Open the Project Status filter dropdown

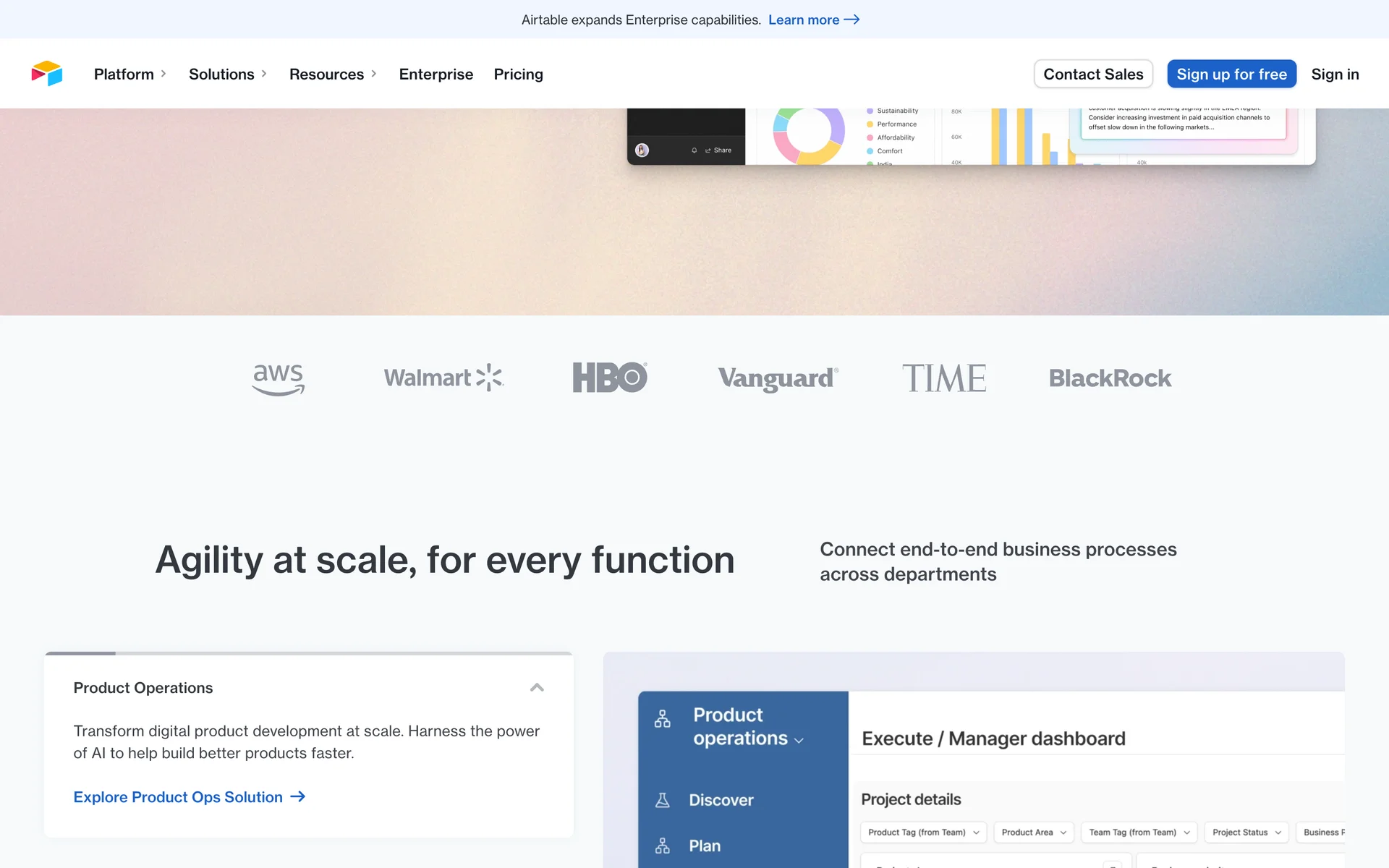[1246, 833]
